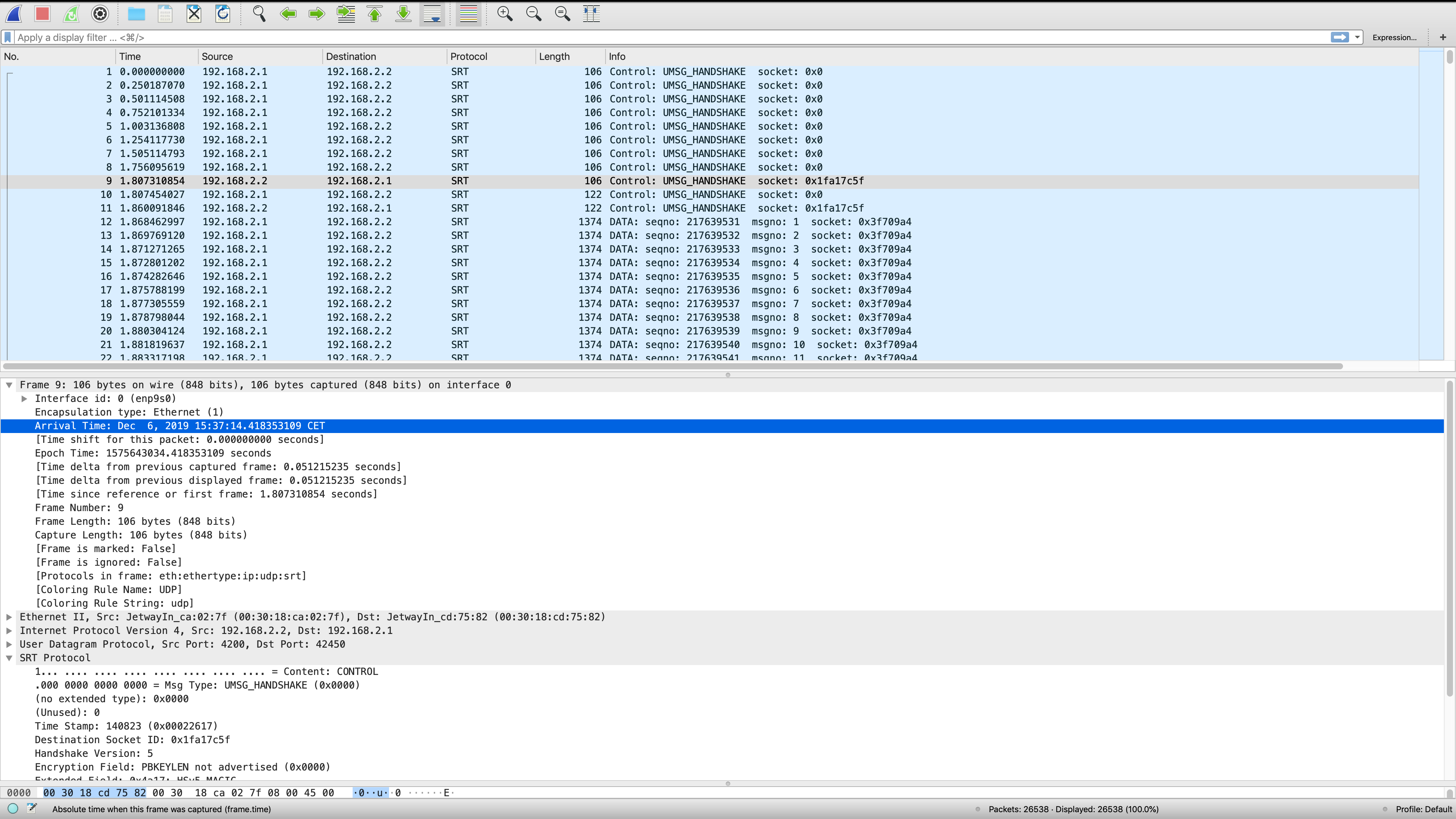Jump to the first packet
This screenshot has width=1456, height=819.
pos(375,14)
